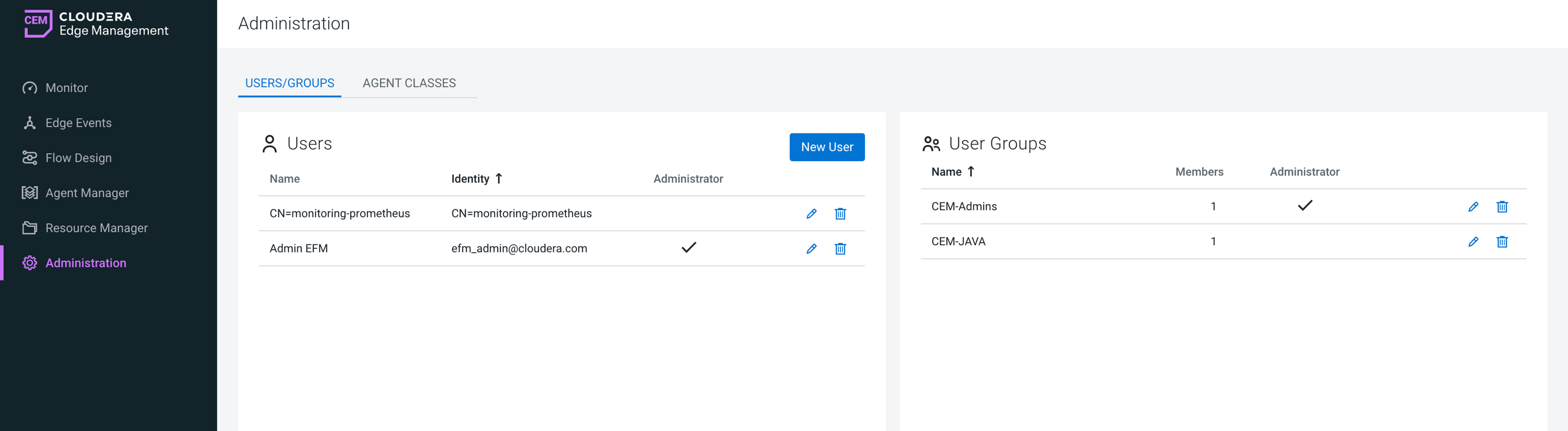Click the pencil icon for Admin EFM
The image size is (1568, 431).
coord(811,248)
